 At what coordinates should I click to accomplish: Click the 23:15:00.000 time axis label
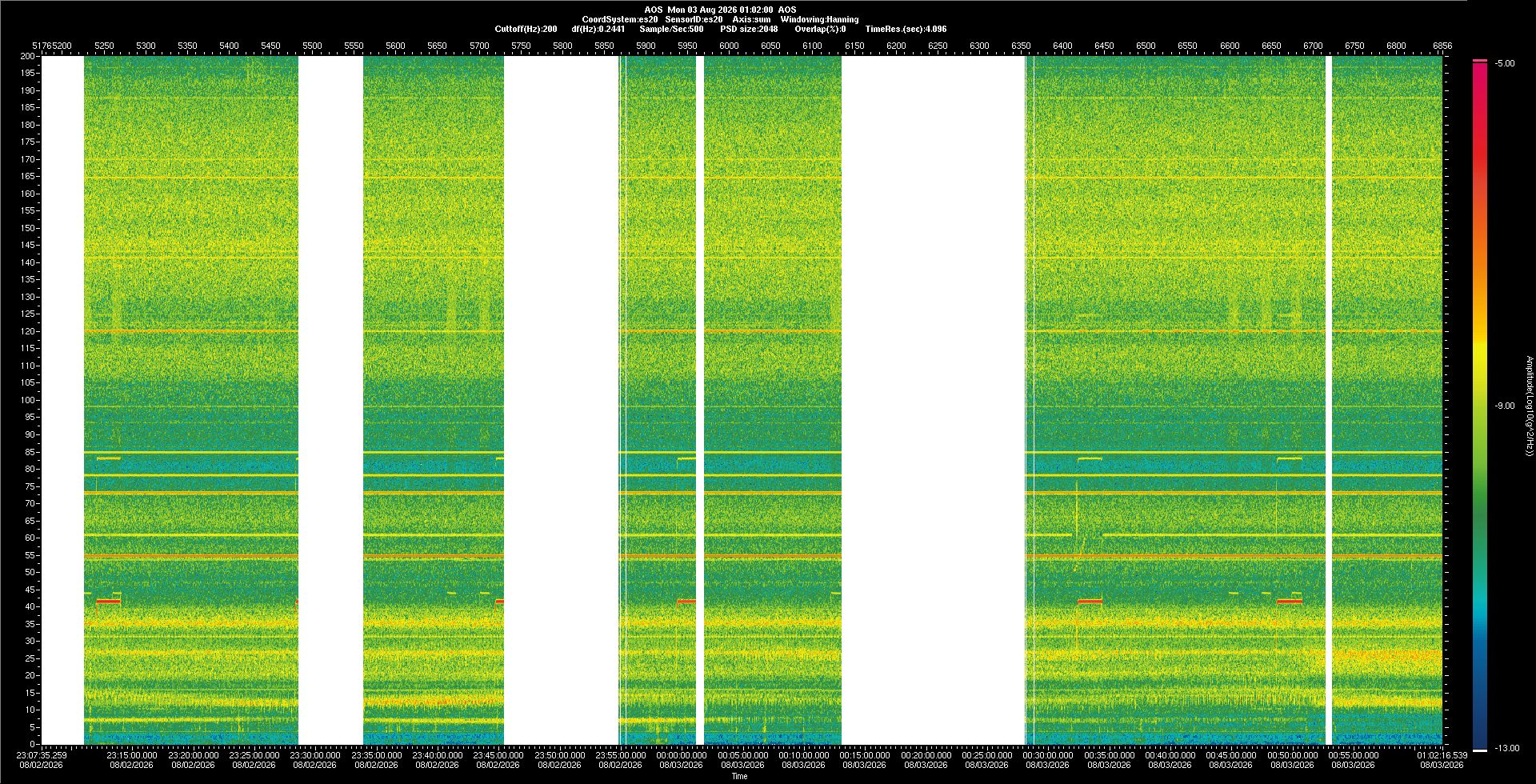click(x=132, y=755)
